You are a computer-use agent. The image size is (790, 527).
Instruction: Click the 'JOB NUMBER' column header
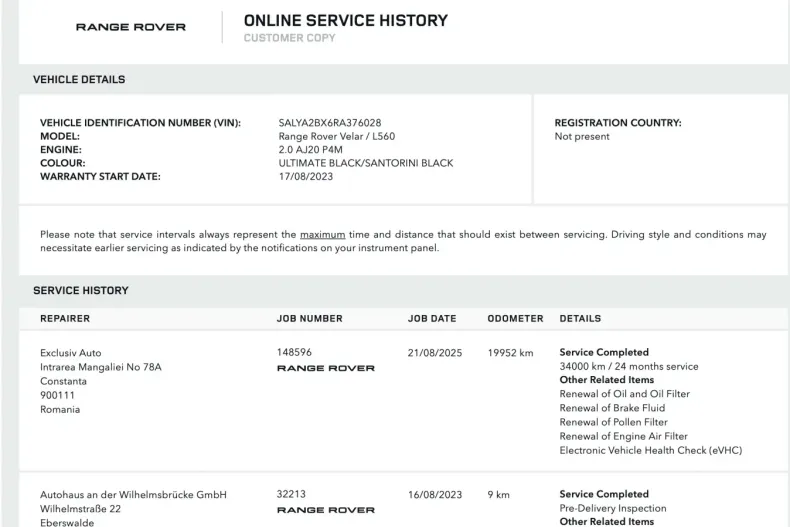point(310,318)
